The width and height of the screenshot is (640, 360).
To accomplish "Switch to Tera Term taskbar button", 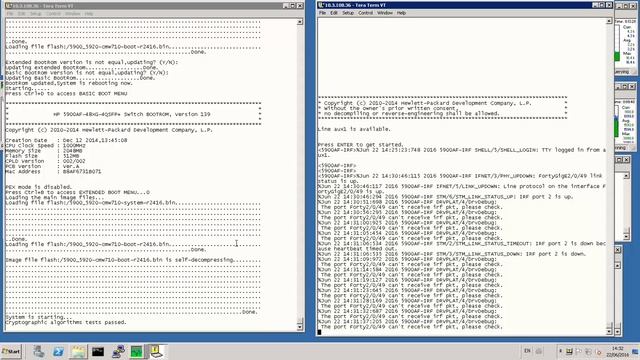I will click(x=156, y=351).
